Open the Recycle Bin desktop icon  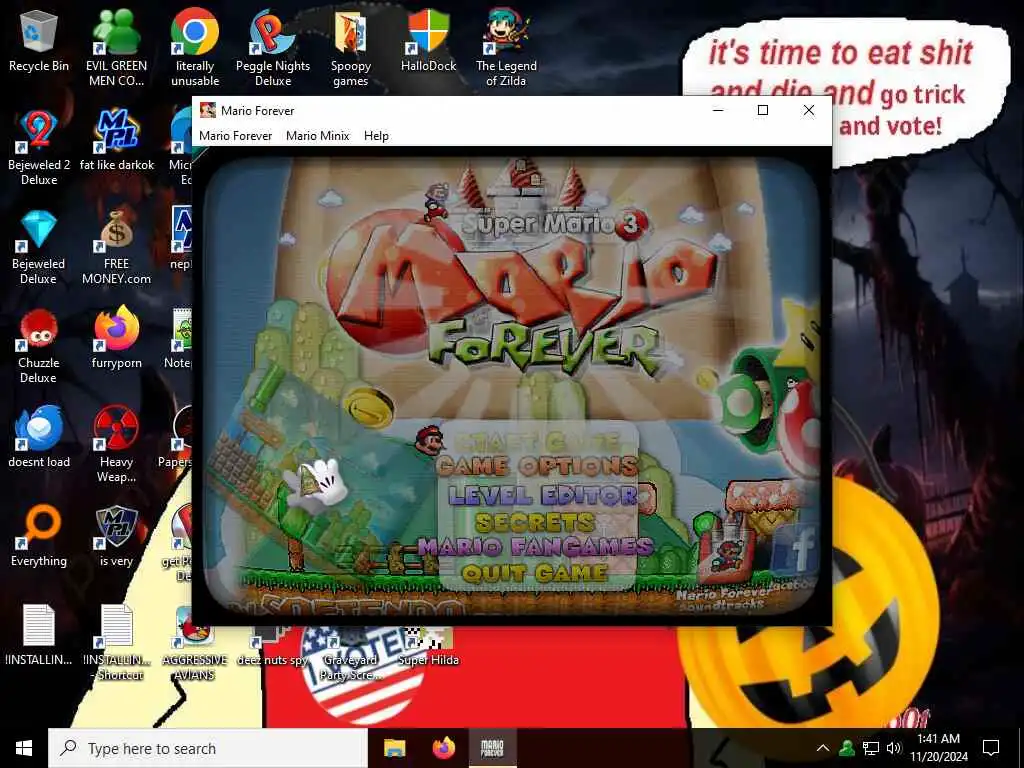click(x=39, y=42)
